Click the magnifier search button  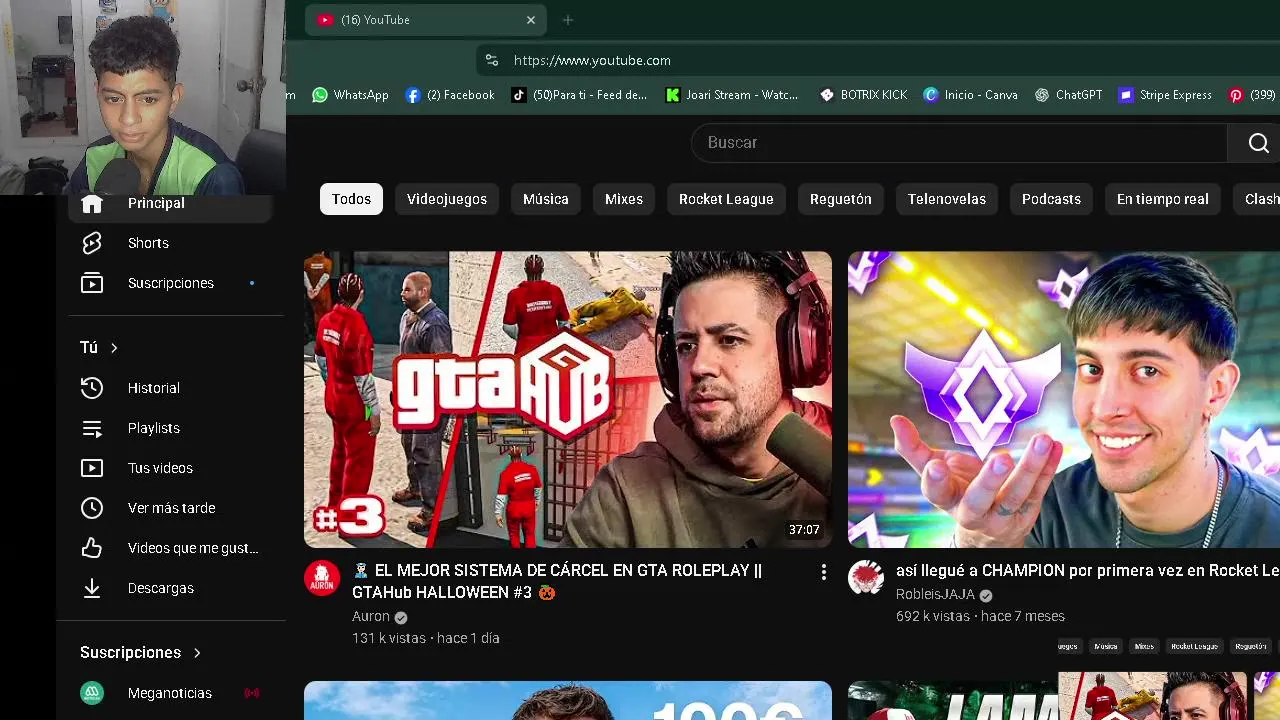[x=1258, y=143]
